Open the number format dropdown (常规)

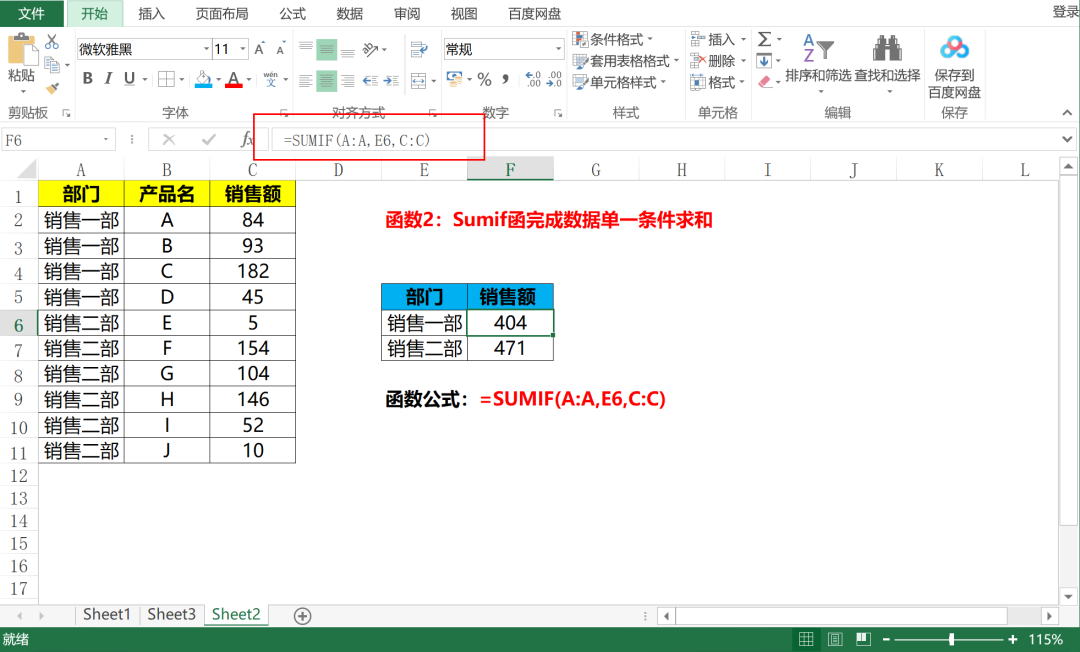(558, 49)
